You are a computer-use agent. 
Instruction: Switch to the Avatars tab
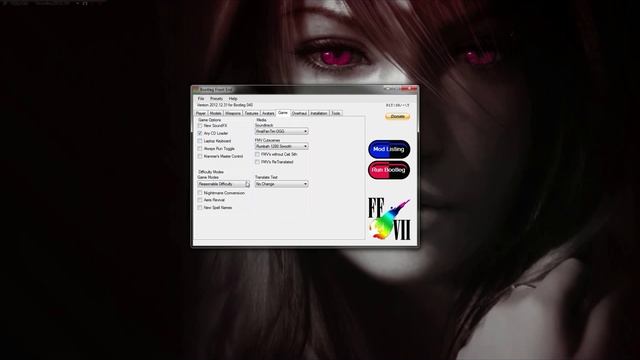tap(268, 113)
